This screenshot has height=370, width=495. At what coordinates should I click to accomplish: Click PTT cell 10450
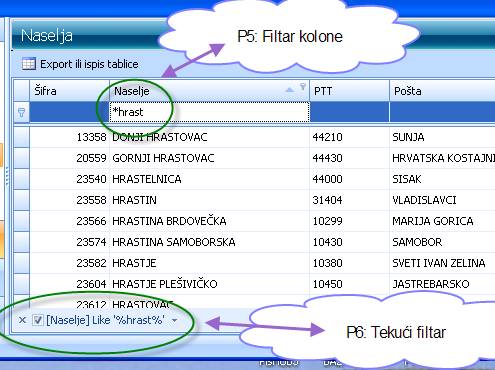coord(349,284)
